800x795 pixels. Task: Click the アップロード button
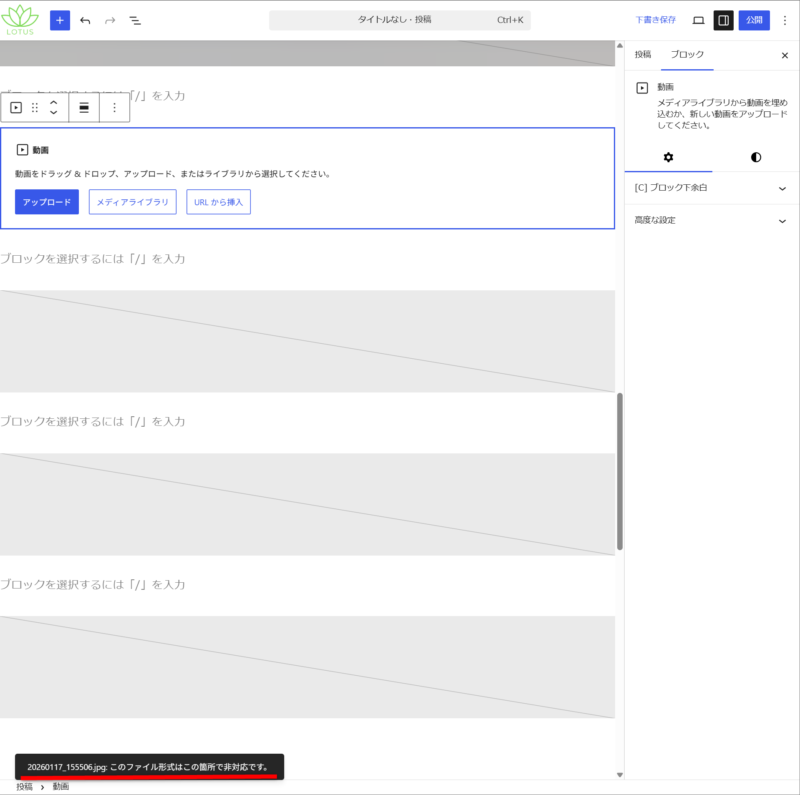(47, 202)
